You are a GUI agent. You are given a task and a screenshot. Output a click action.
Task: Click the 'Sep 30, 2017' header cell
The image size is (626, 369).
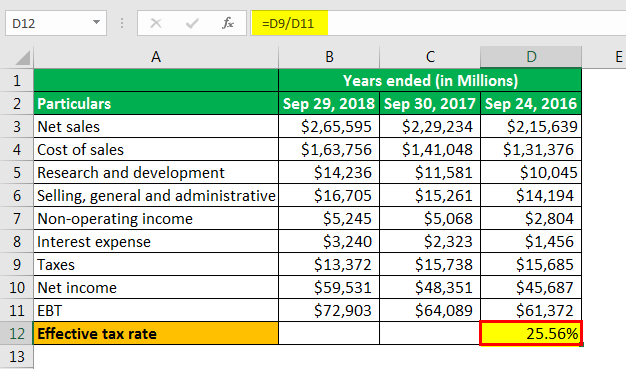pyautogui.click(x=430, y=104)
